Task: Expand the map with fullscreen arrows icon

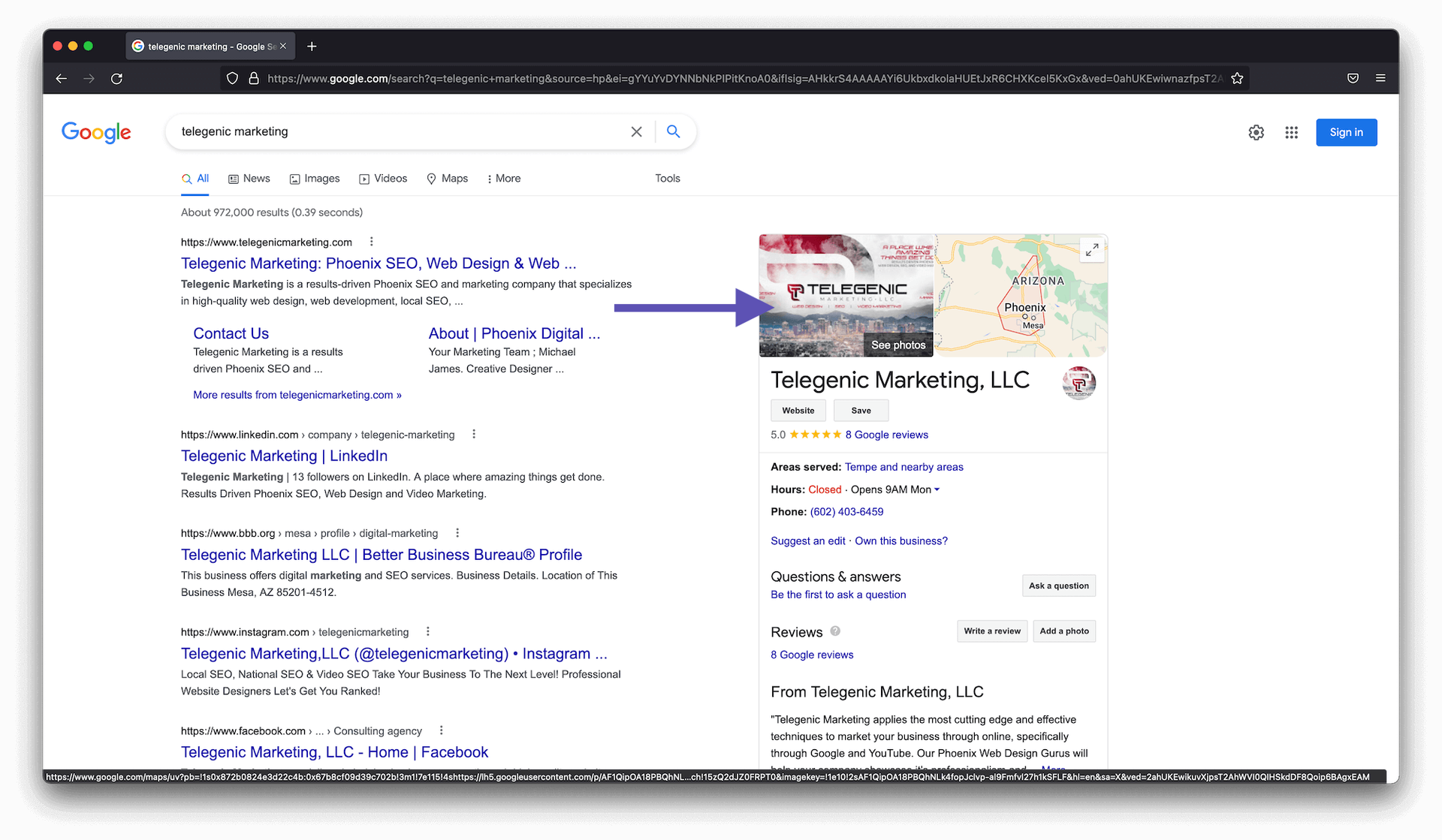Action: (1092, 249)
